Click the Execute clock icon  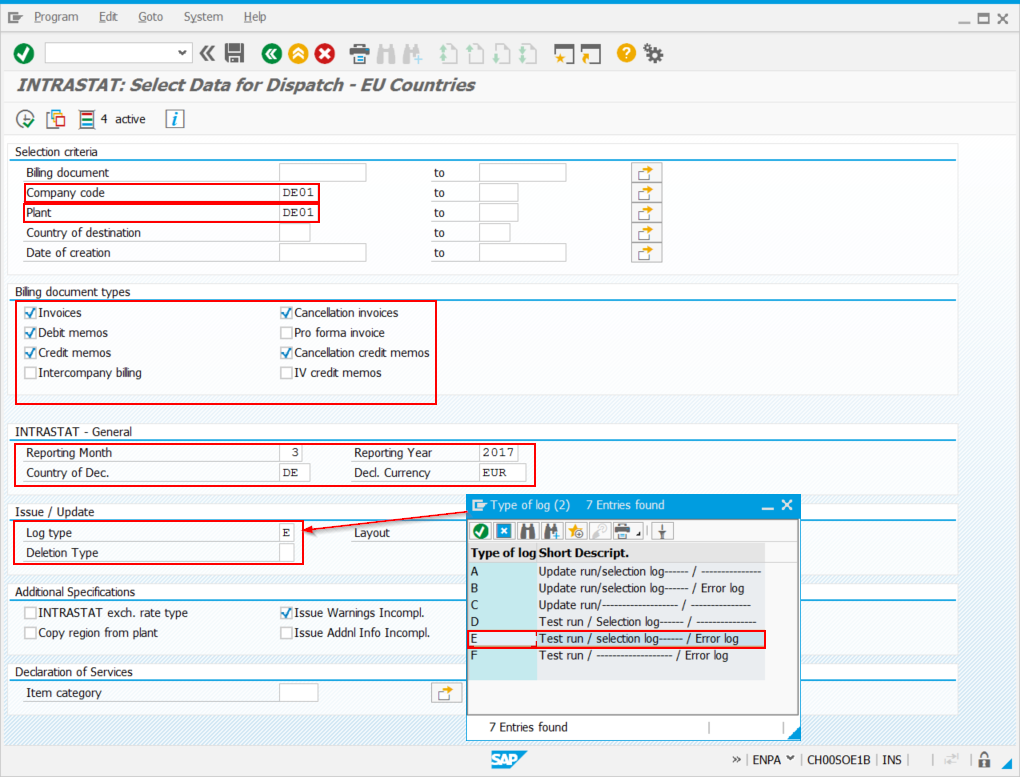click(x=25, y=119)
